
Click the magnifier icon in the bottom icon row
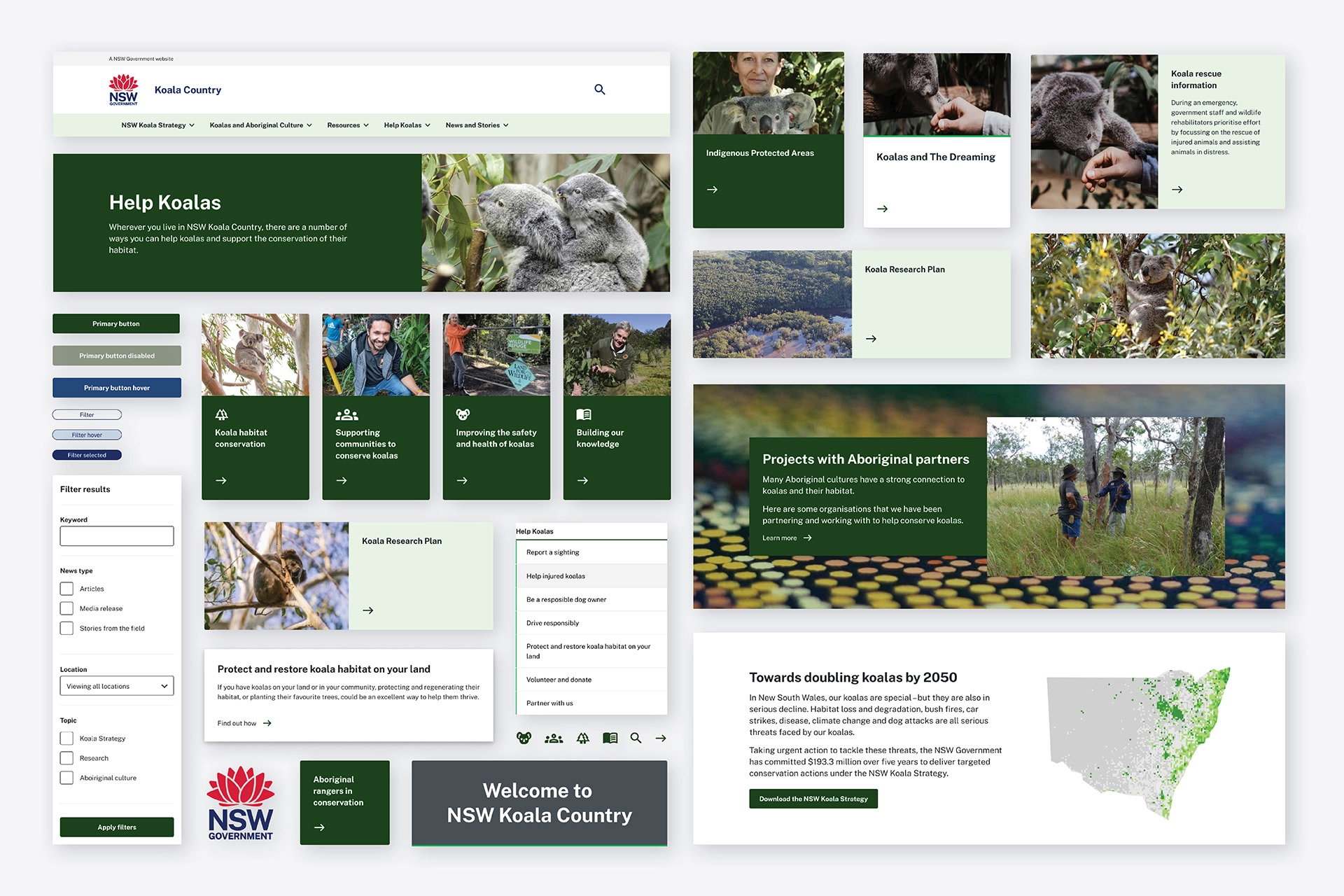coord(636,738)
